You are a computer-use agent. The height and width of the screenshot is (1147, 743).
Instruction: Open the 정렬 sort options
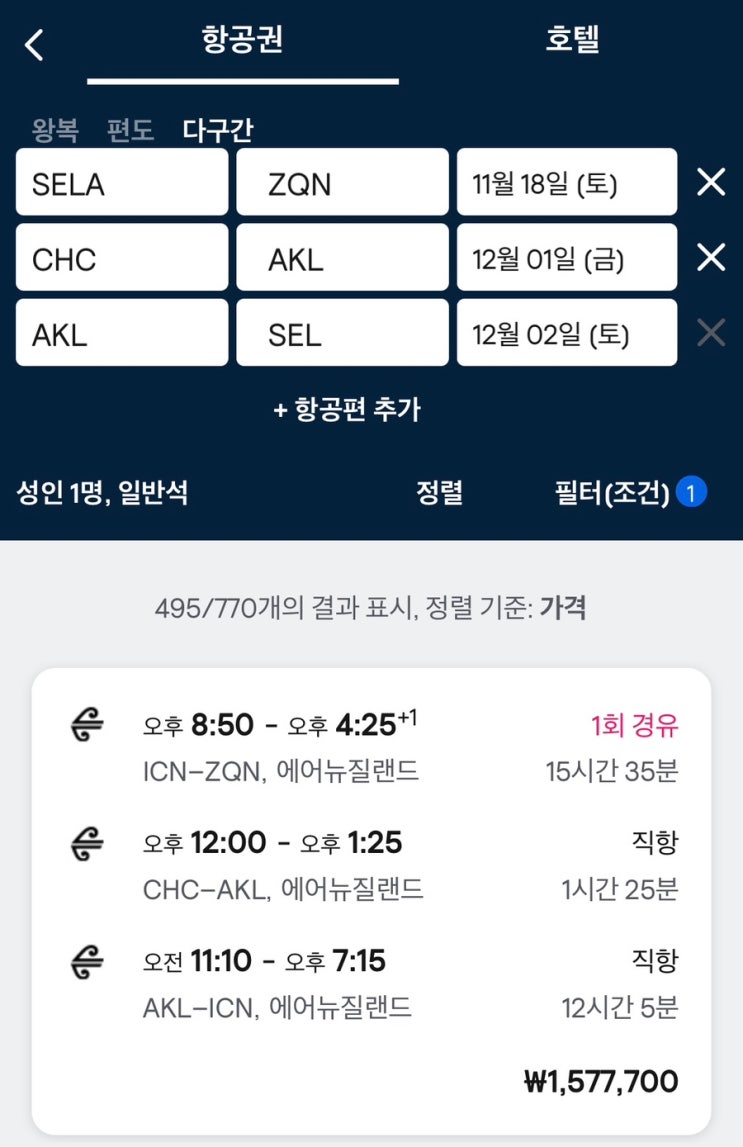tap(440, 492)
